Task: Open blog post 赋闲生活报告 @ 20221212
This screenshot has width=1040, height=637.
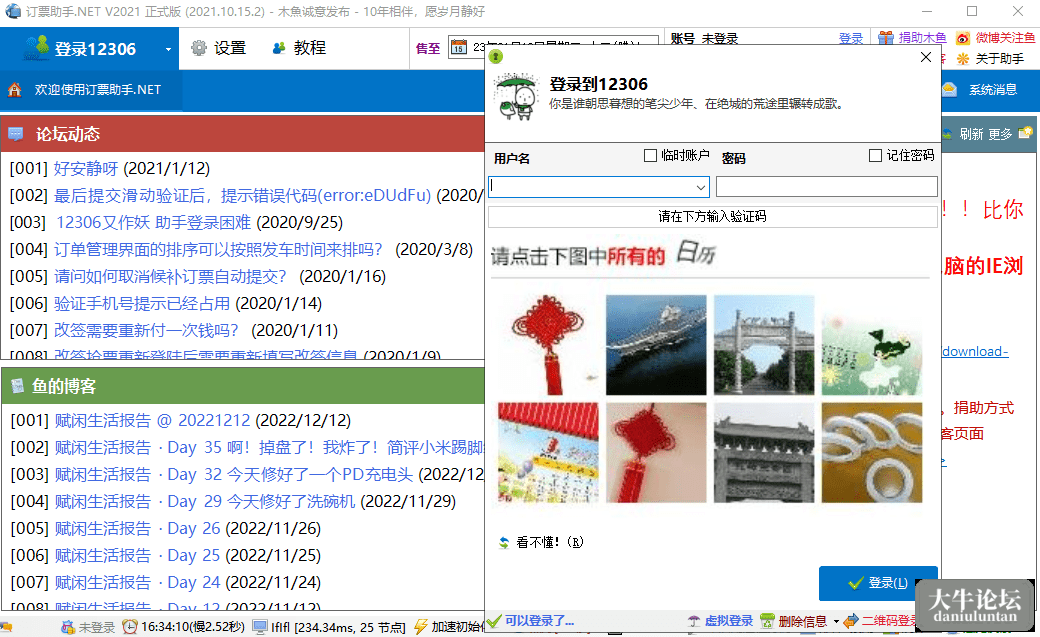Action: tap(153, 421)
